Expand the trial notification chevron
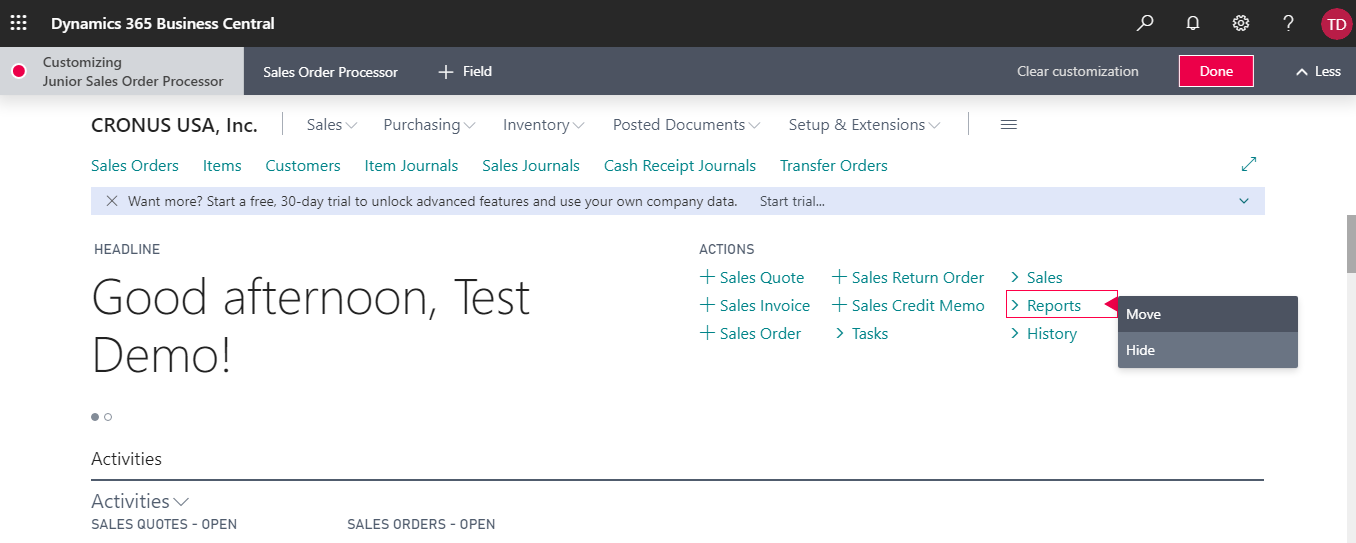Image resolution: width=1356 pixels, height=543 pixels. pos(1244,201)
